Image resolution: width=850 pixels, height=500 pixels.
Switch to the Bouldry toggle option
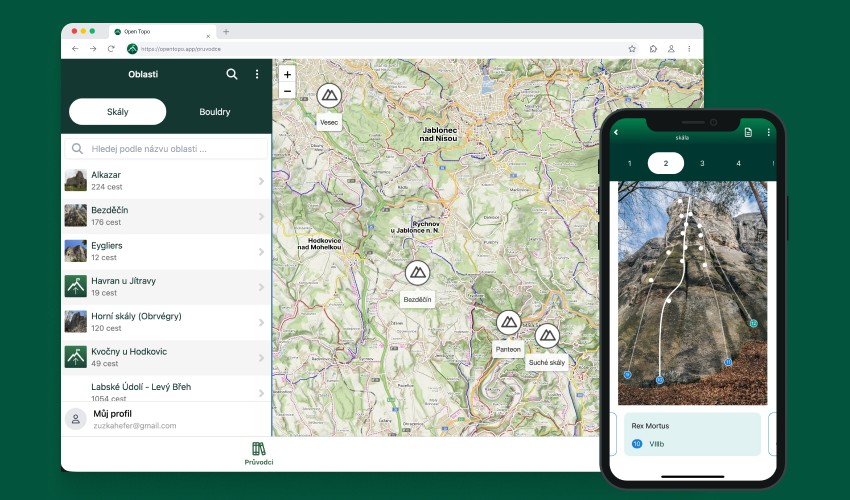coord(215,112)
